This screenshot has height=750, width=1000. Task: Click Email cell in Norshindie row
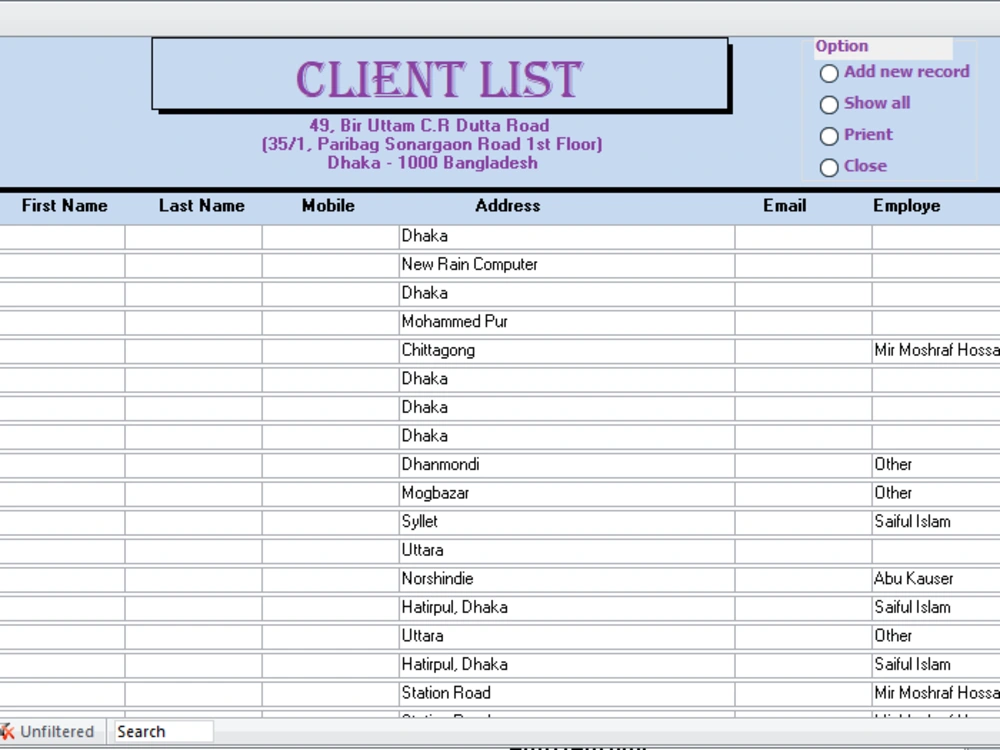pos(804,579)
